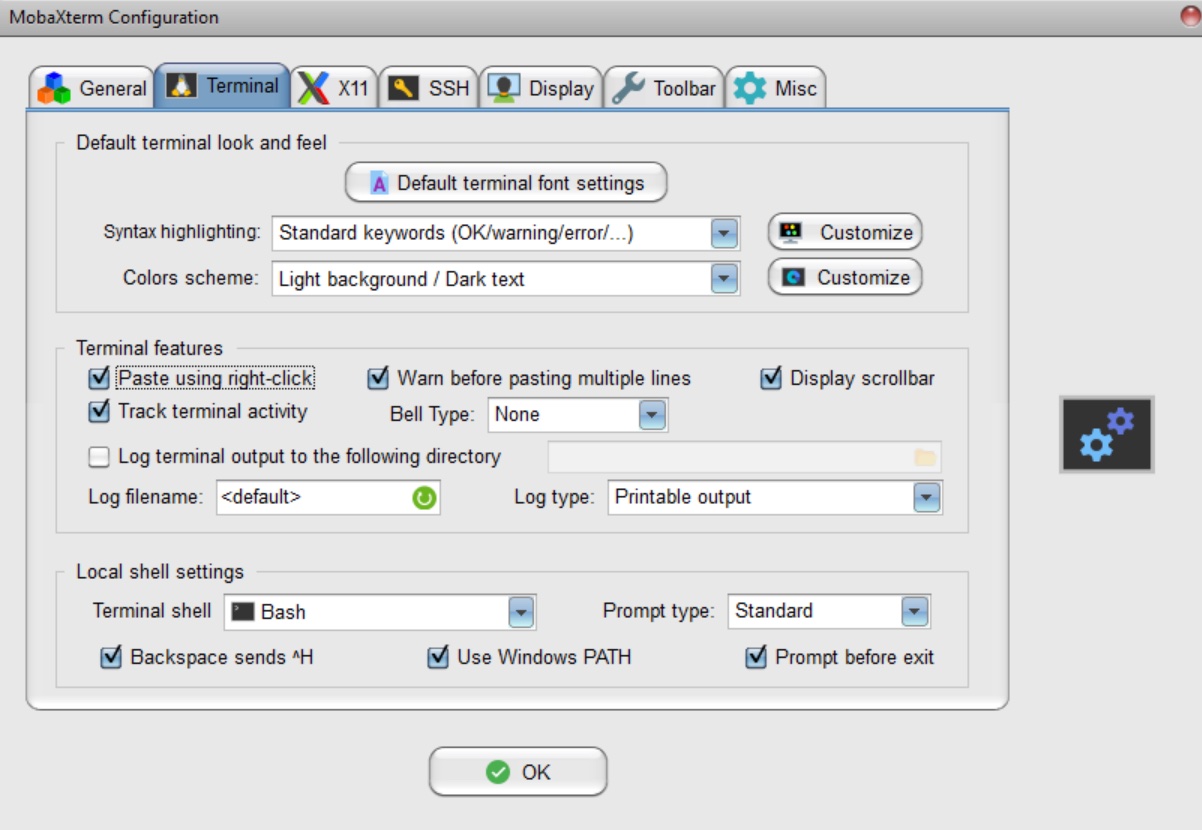Toggle Prompt before exit checkbox

[756, 657]
